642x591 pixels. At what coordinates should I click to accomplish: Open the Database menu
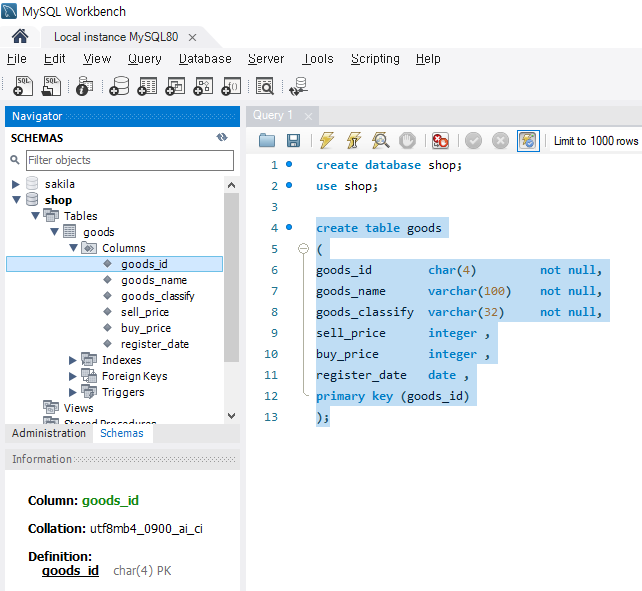click(205, 59)
